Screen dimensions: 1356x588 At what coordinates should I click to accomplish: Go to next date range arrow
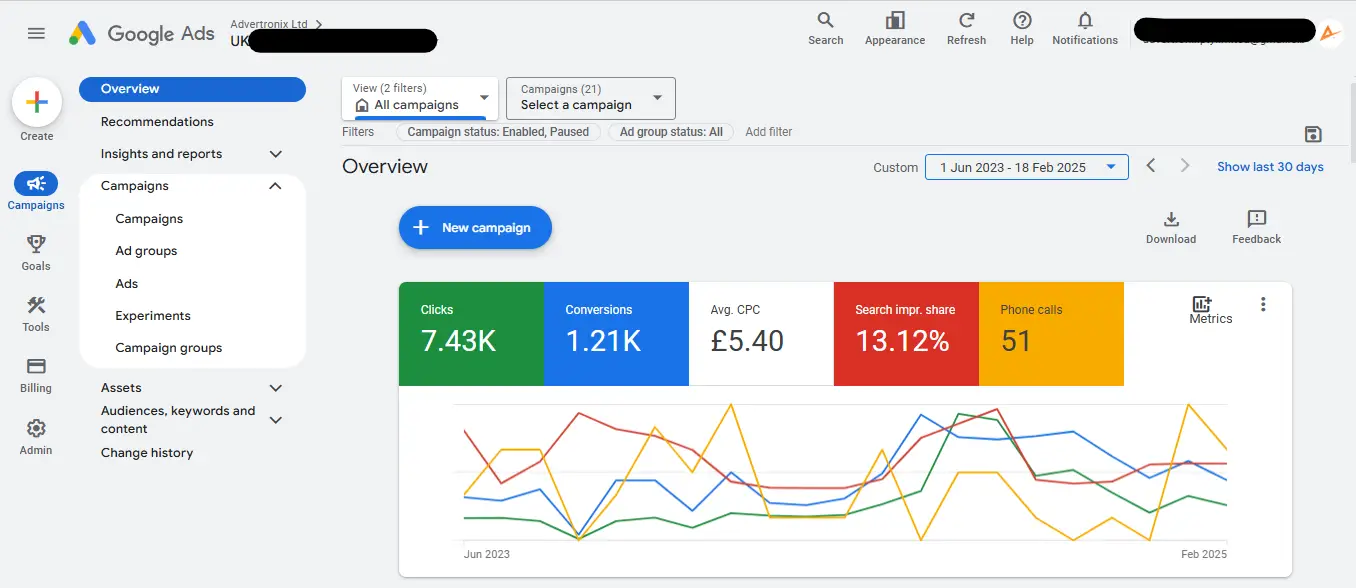pos(1185,166)
